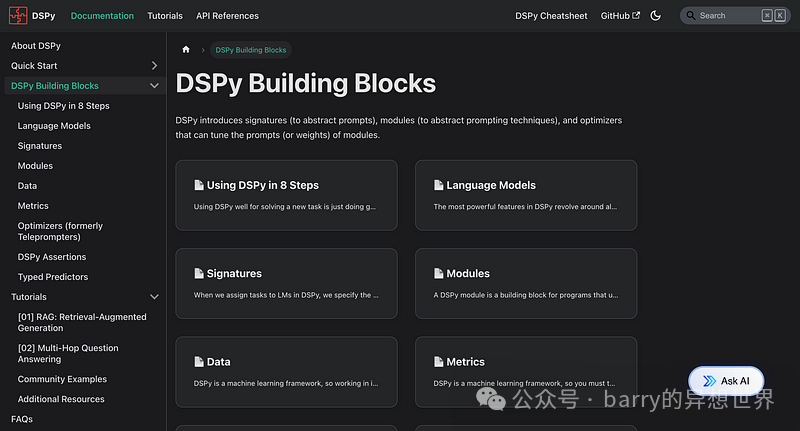Viewport: 800px width, 431px height.
Task: Open the Tutorials top nav item
Action: [165, 16]
